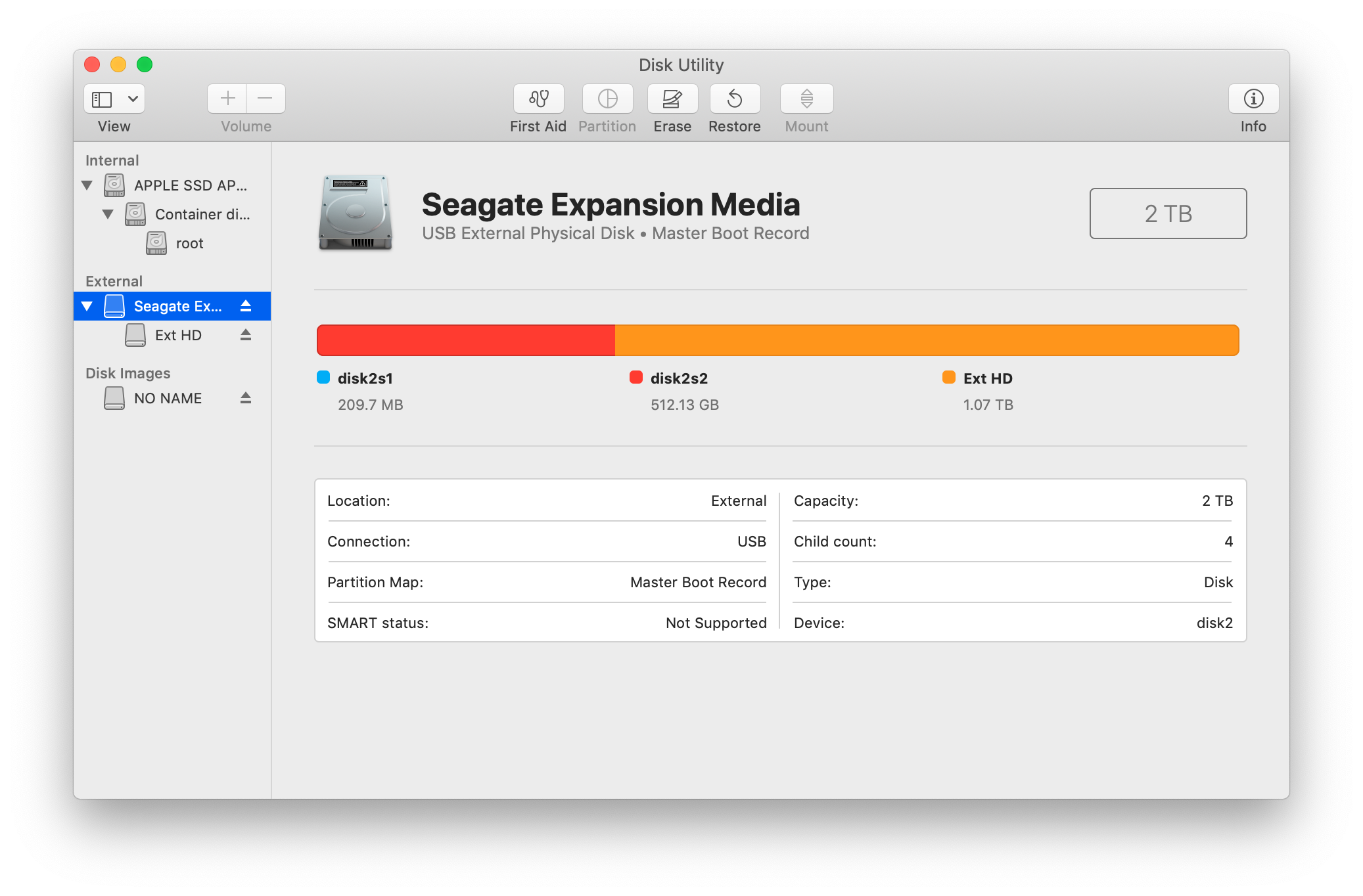Eject the NO NAME disk image

pyautogui.click(x=246, y=398)
